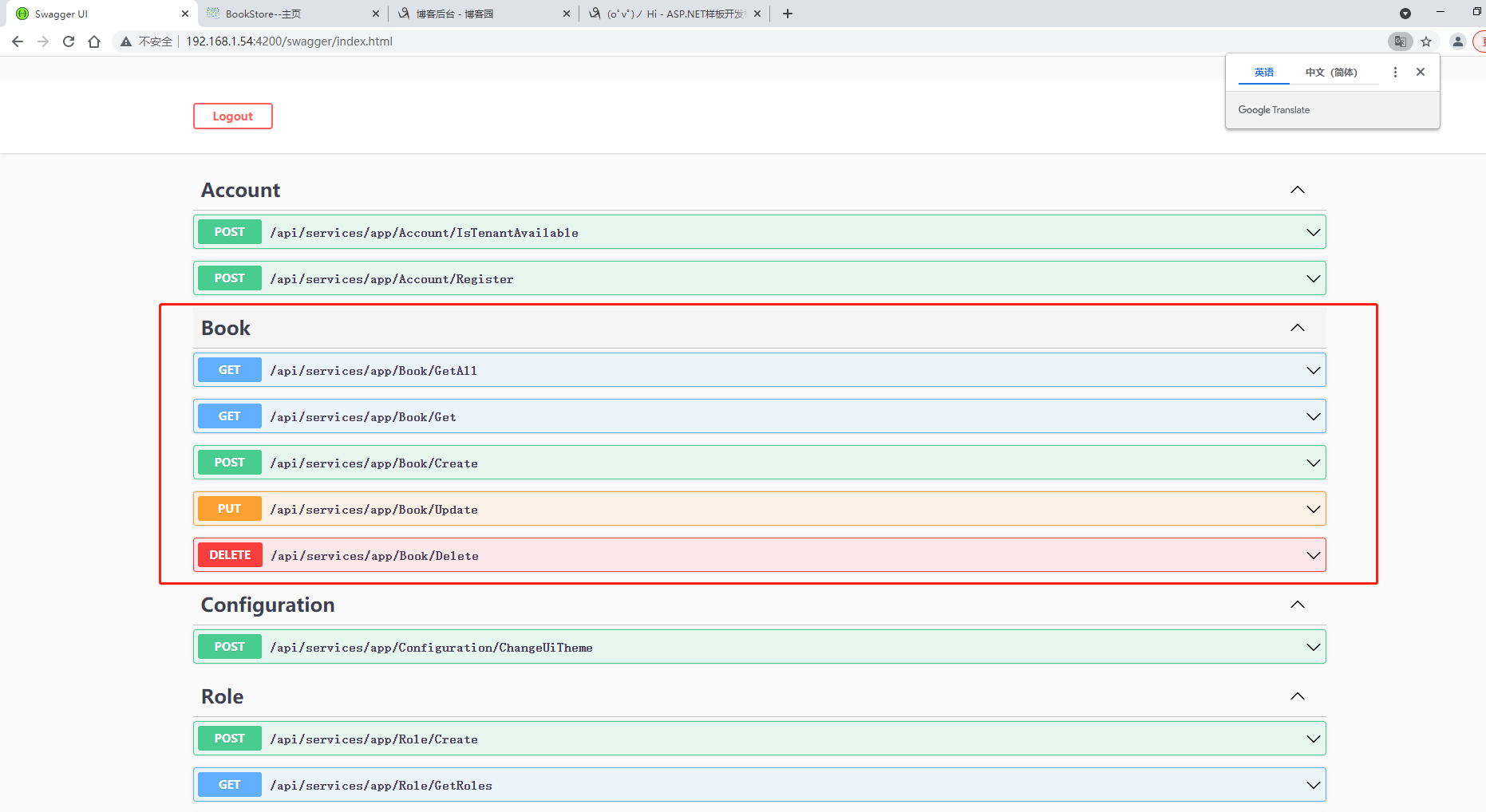Open the browser profile avatar

click(1457, 41)
